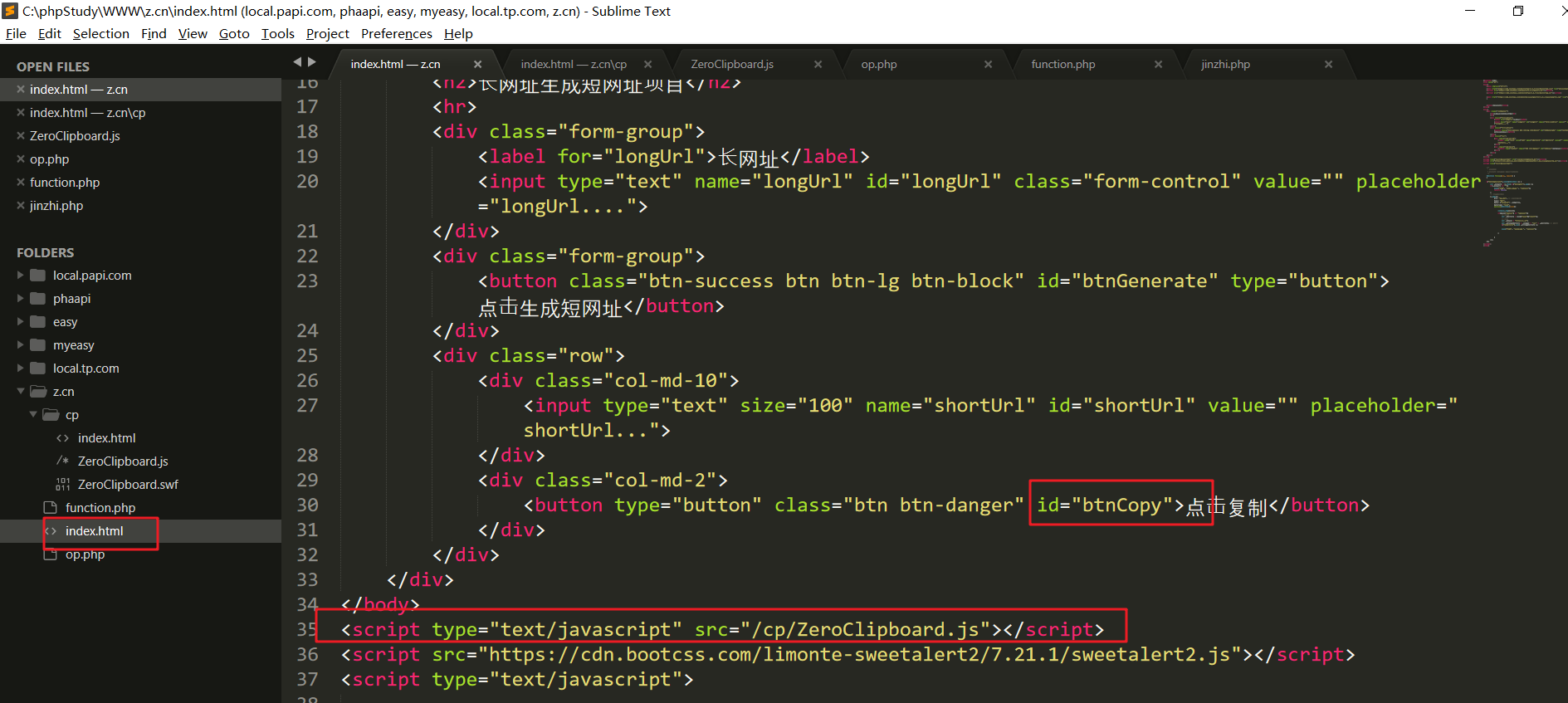Expand the local.tp.com folder
The image size is (1568, 703).
tap(21, 368)
